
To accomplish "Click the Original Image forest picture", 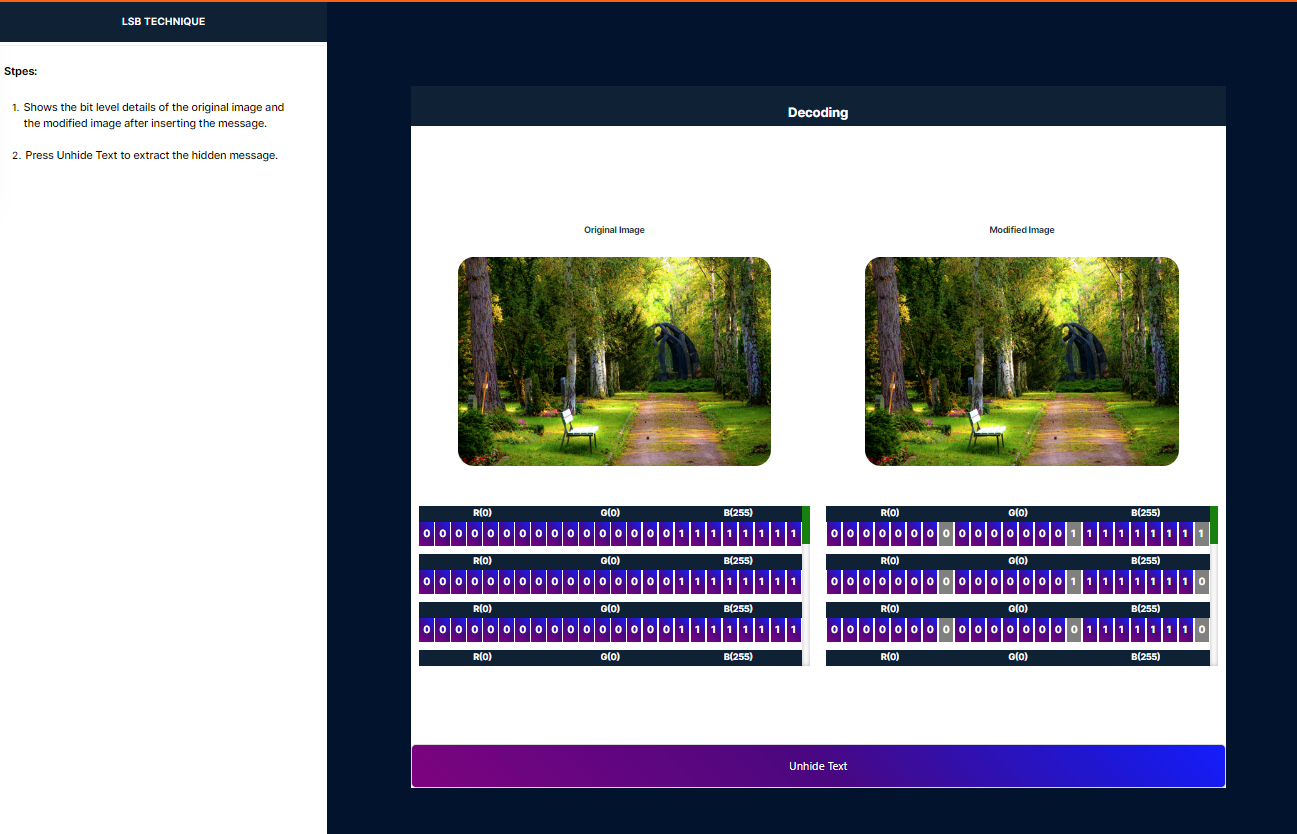I will (x=614, y=361).
